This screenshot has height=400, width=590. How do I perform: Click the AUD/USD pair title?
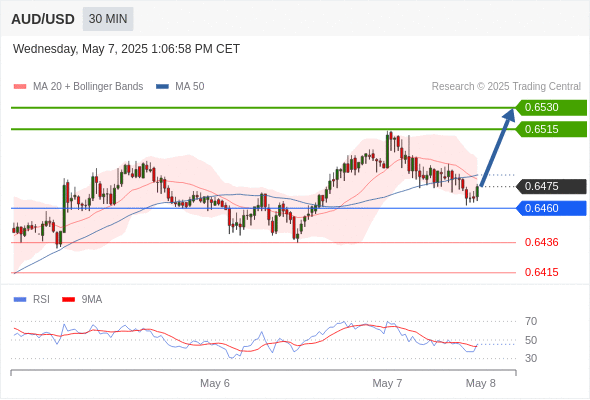pyautogui.click(x=43, y=19)
